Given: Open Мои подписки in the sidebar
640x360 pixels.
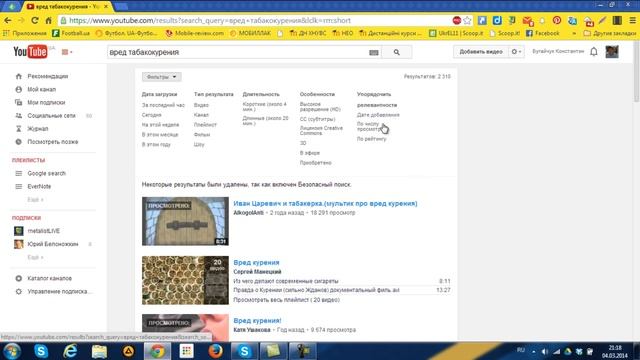Looking at the screenshot, I should click(x=46, y=102).
